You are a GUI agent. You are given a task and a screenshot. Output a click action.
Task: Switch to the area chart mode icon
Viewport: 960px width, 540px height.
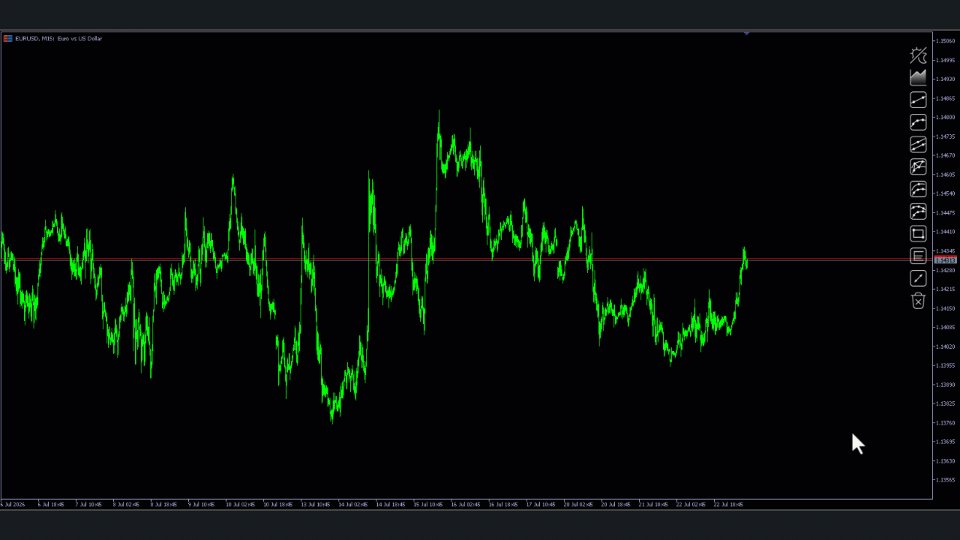[x=918, y=77]
